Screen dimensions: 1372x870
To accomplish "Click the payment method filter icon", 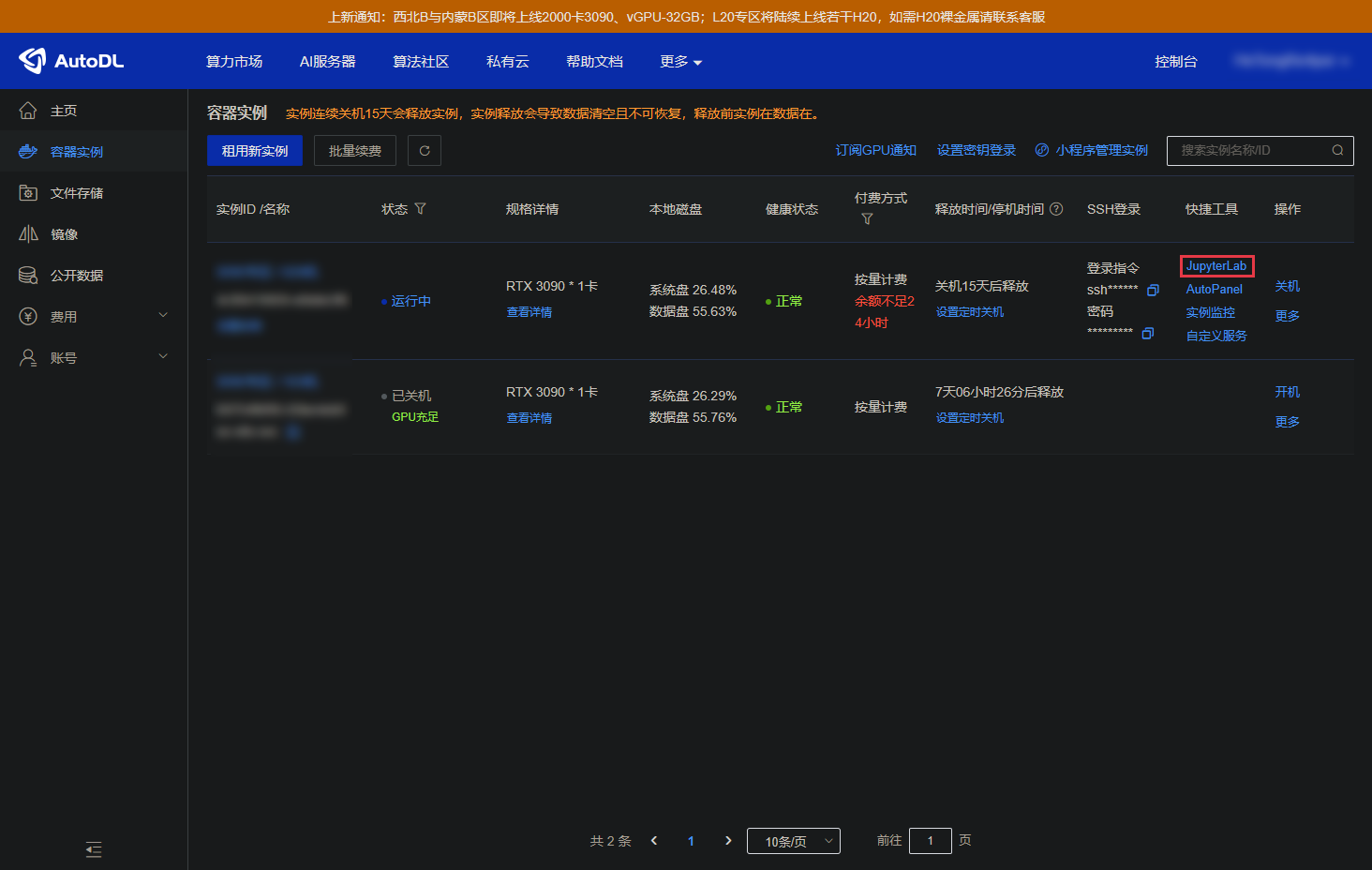I will pyautogui.click(x=867, y=219).
